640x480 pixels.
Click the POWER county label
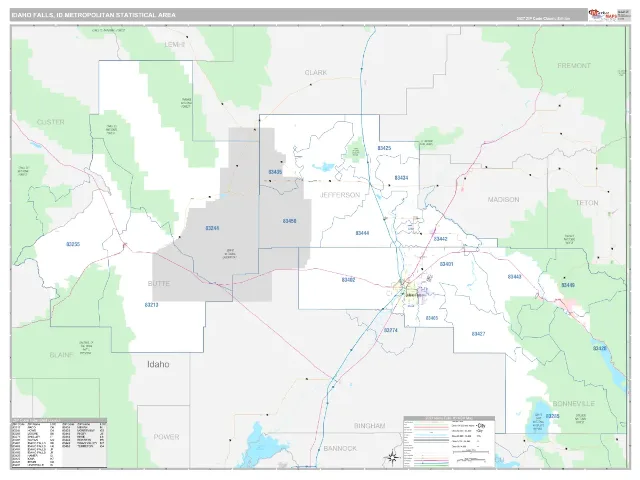coord(167,437)
